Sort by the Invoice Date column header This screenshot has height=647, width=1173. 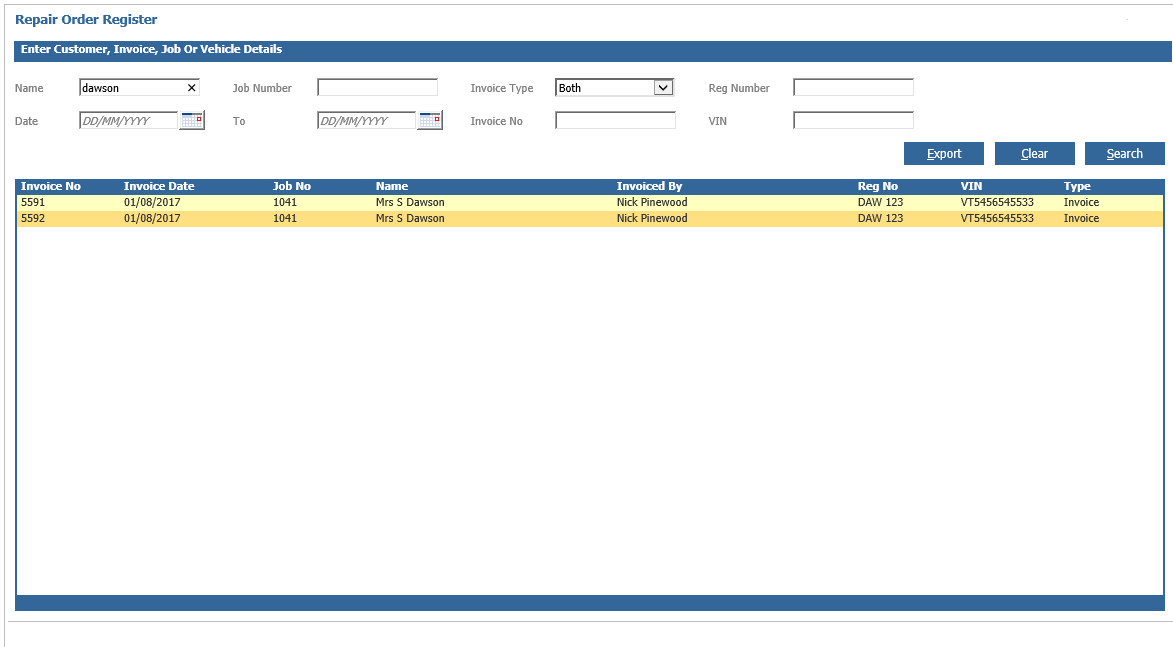pyautogui.click(x=159, y=186)
